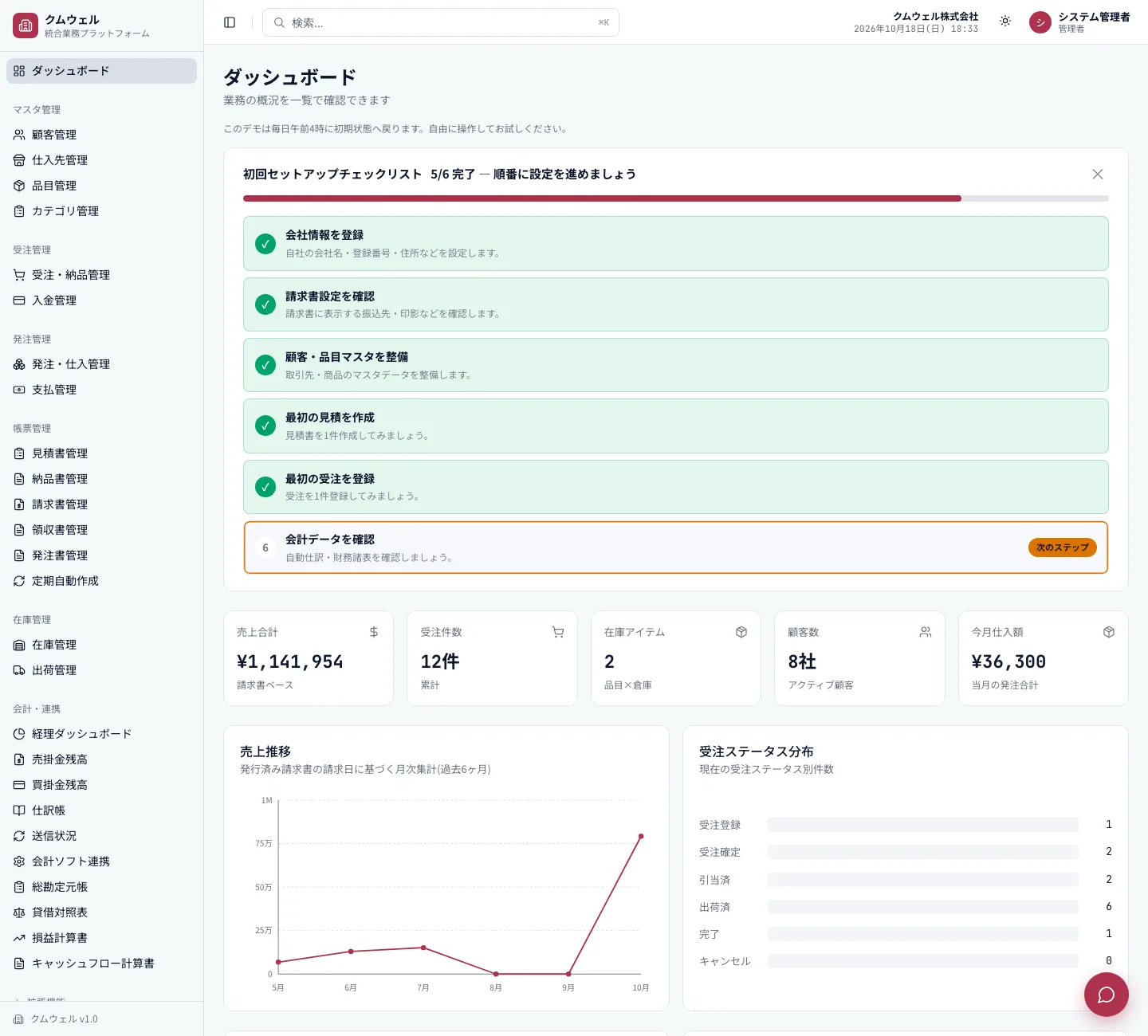Dismiss the setup checklist with X
The width and height of the screenshot is (1148, 1036).
[1098, 175]
